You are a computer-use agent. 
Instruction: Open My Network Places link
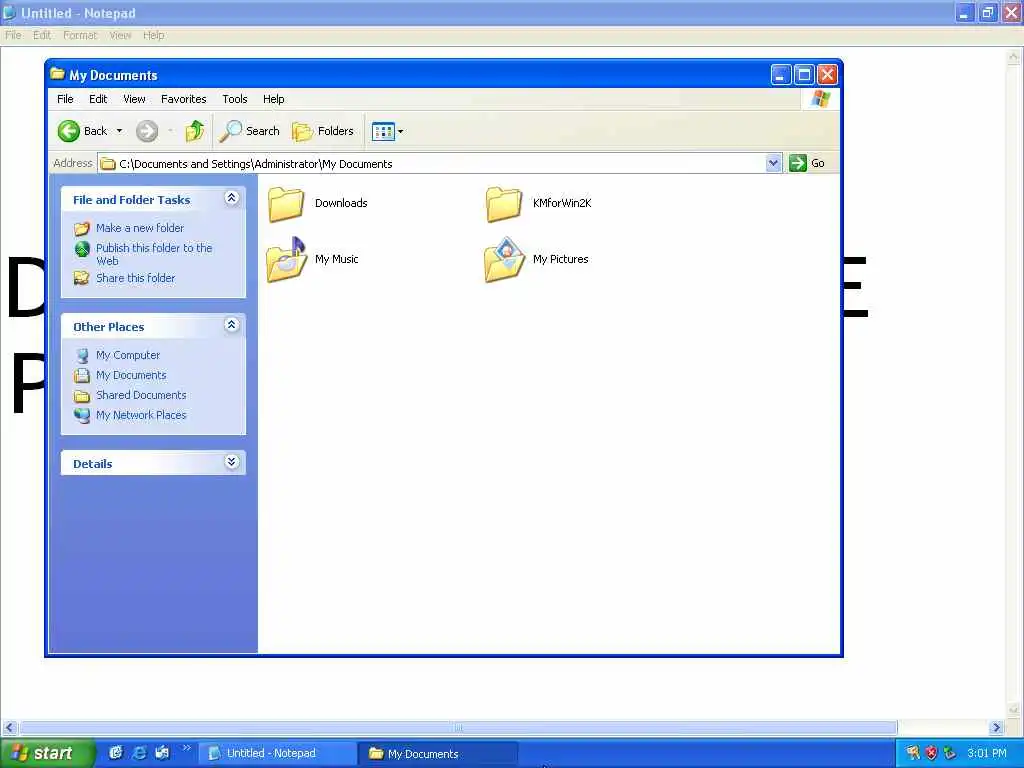(141, 415)
